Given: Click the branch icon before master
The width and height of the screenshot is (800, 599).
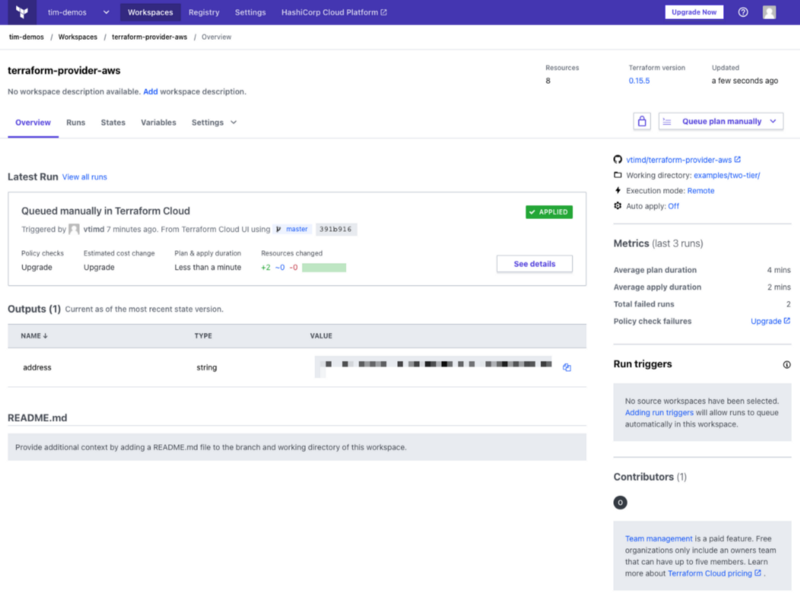Looking at the screenshot, I should [x=279, y=229].
